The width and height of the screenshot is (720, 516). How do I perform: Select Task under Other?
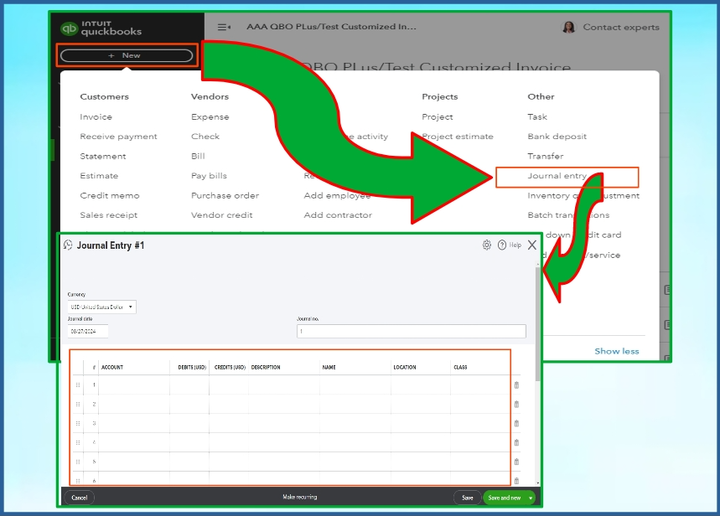tap(537, 117)
